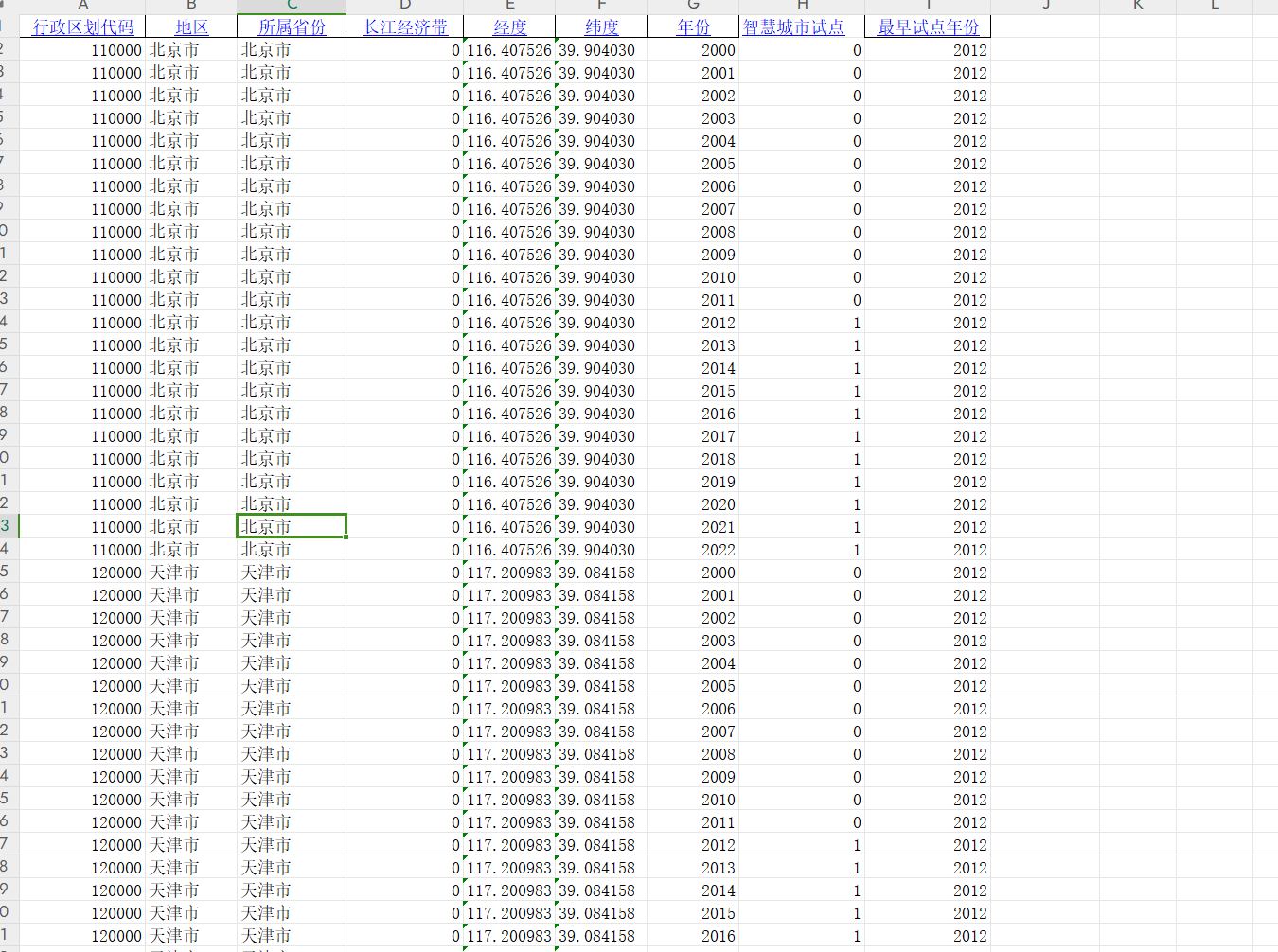1278x952 pixels.
Task: Select 地区 cell 北京市 in 2018 row
Action: click(x=191, y=459)
